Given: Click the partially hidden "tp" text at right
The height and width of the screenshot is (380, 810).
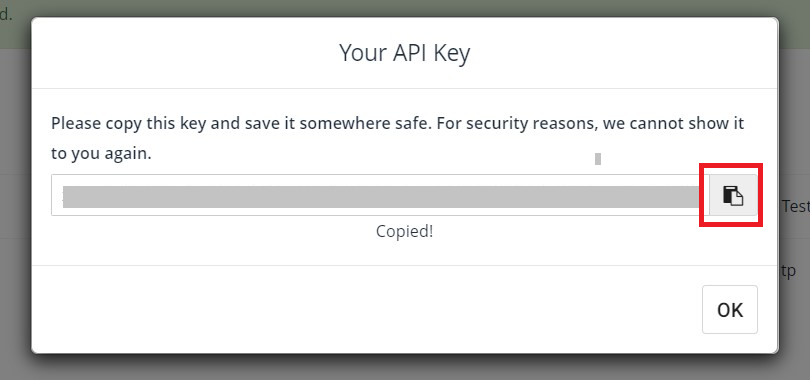Looking at the screenshot, I should coord(788,271).
